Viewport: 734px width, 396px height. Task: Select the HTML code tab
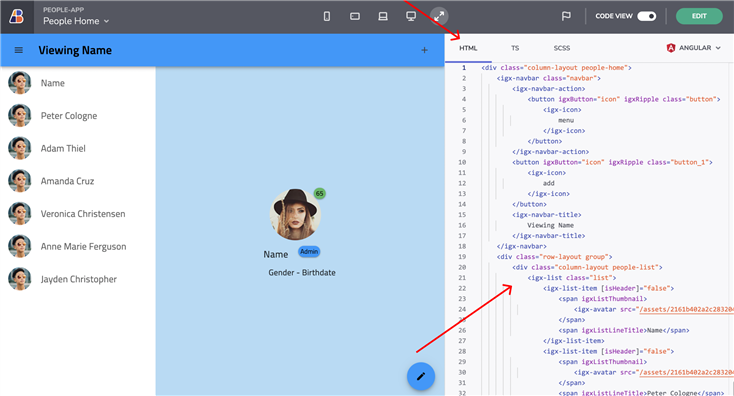pyautogui.click(x=468, y=48)
